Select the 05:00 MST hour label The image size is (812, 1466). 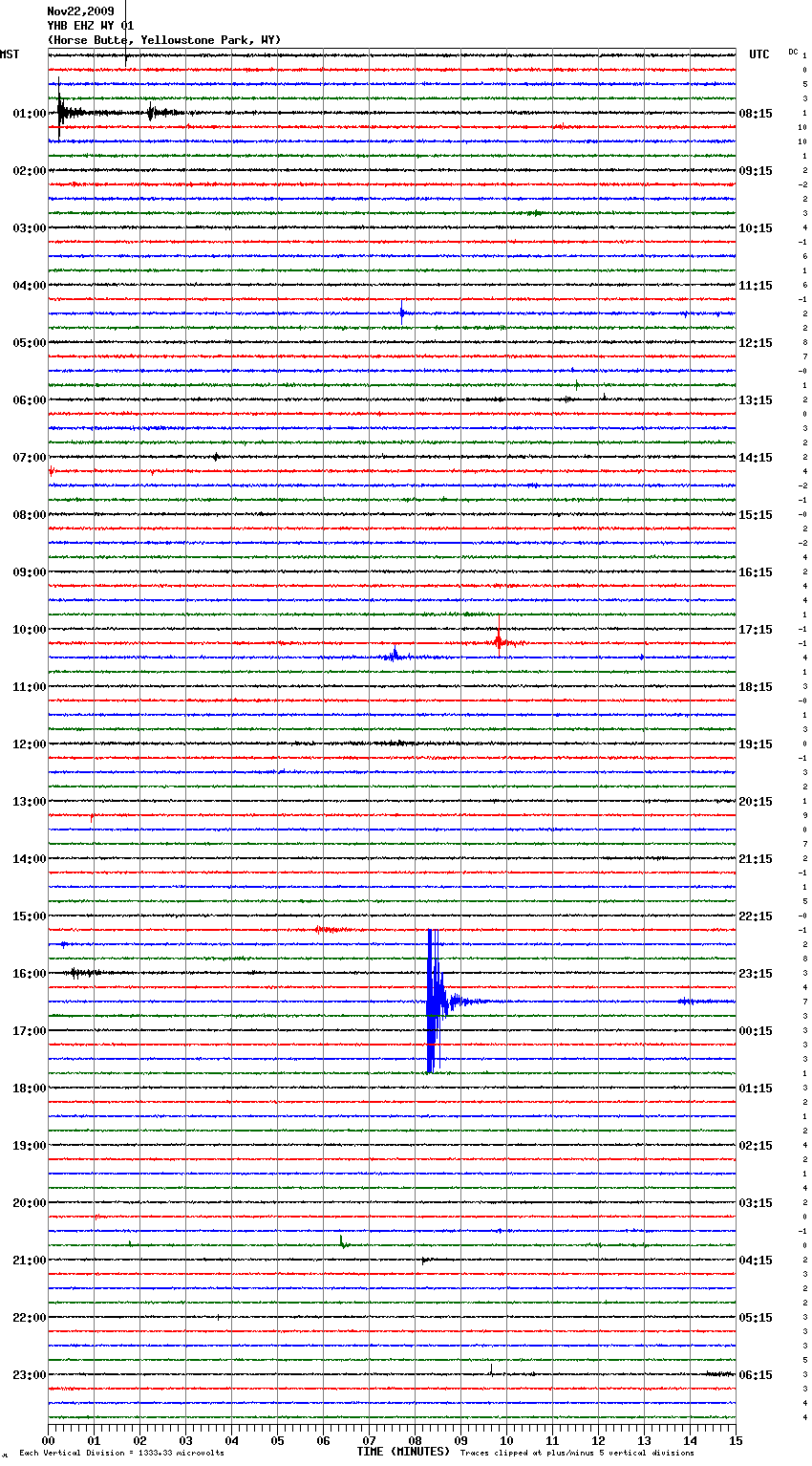[x=30, y=343]
